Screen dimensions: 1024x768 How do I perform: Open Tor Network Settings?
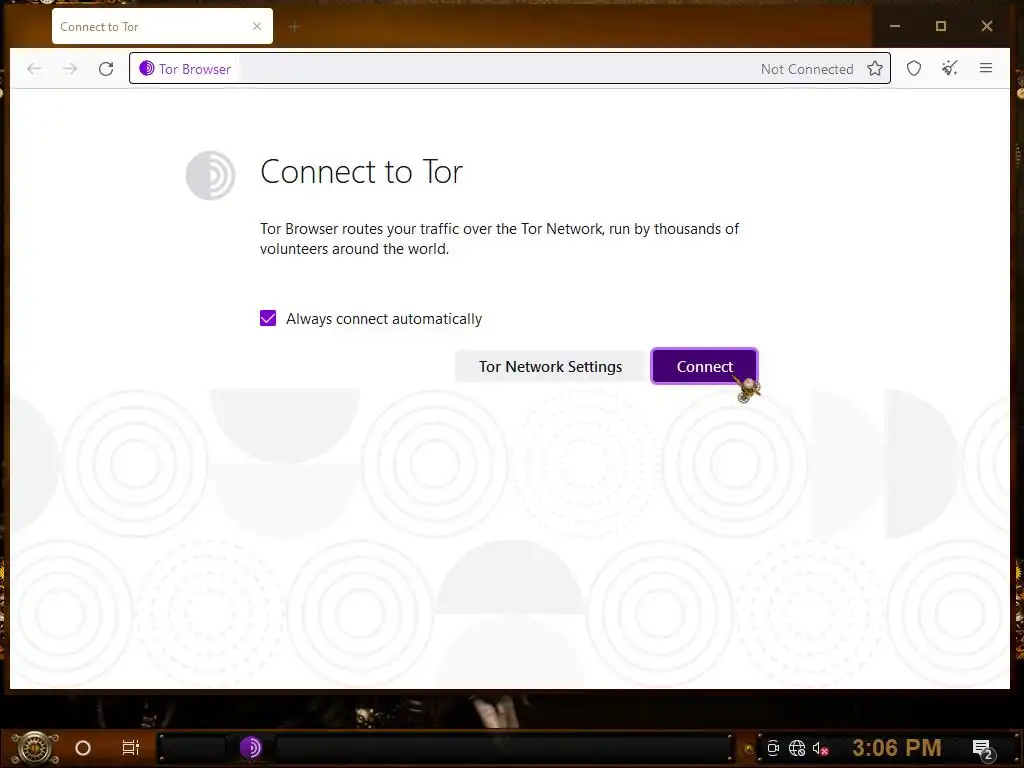pos(550,366)
